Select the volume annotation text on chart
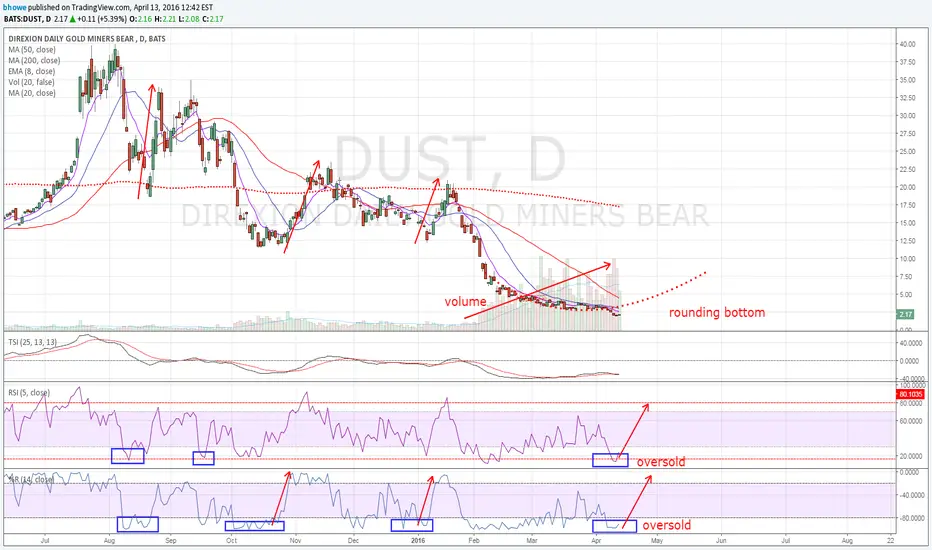Viewport: 932px width, 550px height. pos(465,302)
